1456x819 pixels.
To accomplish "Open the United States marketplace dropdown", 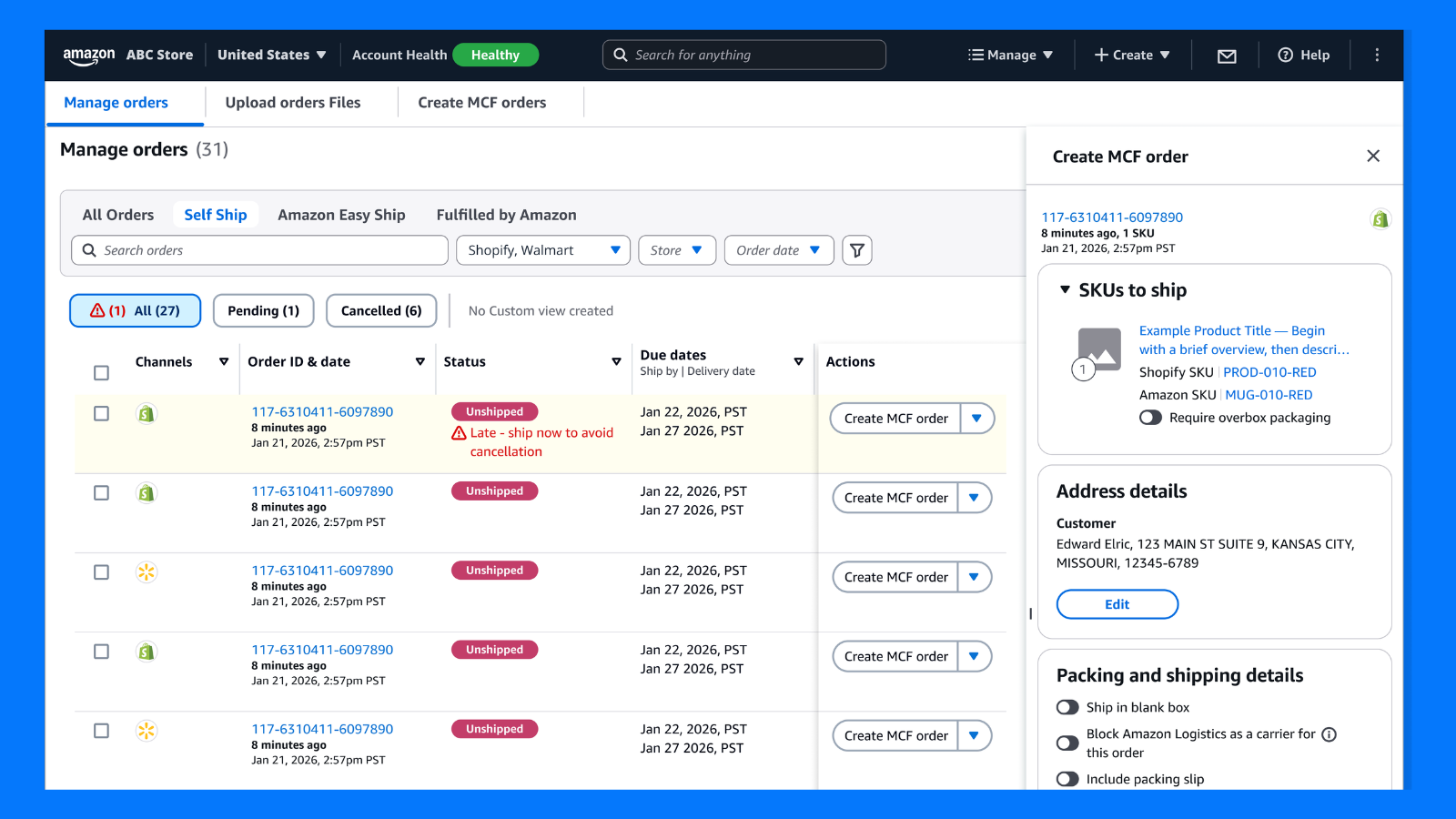I will (x=271, y=56).
